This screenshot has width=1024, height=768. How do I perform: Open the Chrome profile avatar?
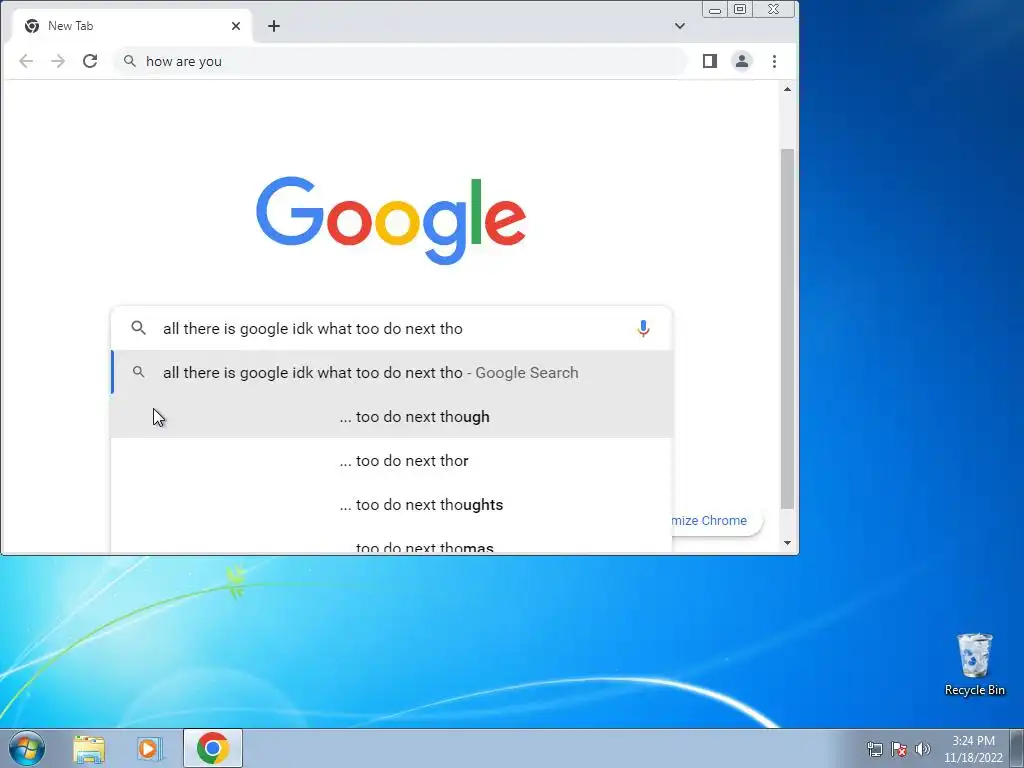pyautogui.click(x=742, y=61)
